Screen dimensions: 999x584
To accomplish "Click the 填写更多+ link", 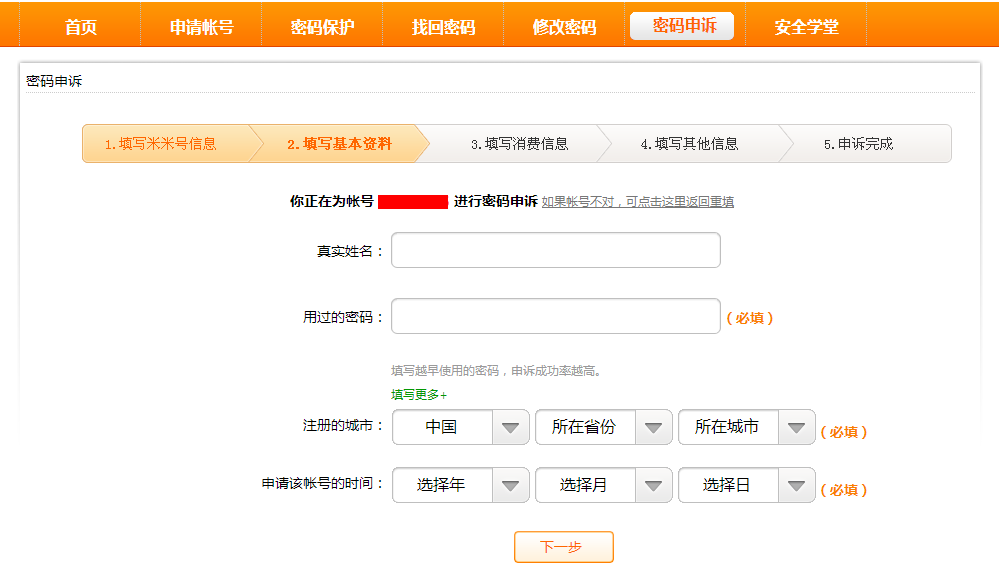I will tap(419, 395).
